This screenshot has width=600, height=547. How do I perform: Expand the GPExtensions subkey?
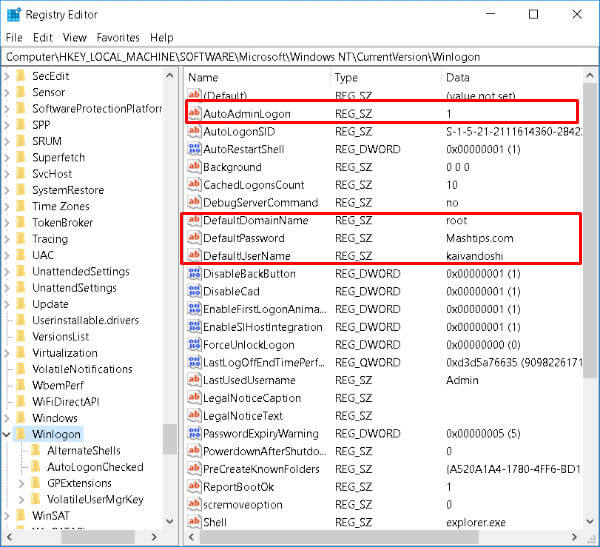[x=22, y=483]
